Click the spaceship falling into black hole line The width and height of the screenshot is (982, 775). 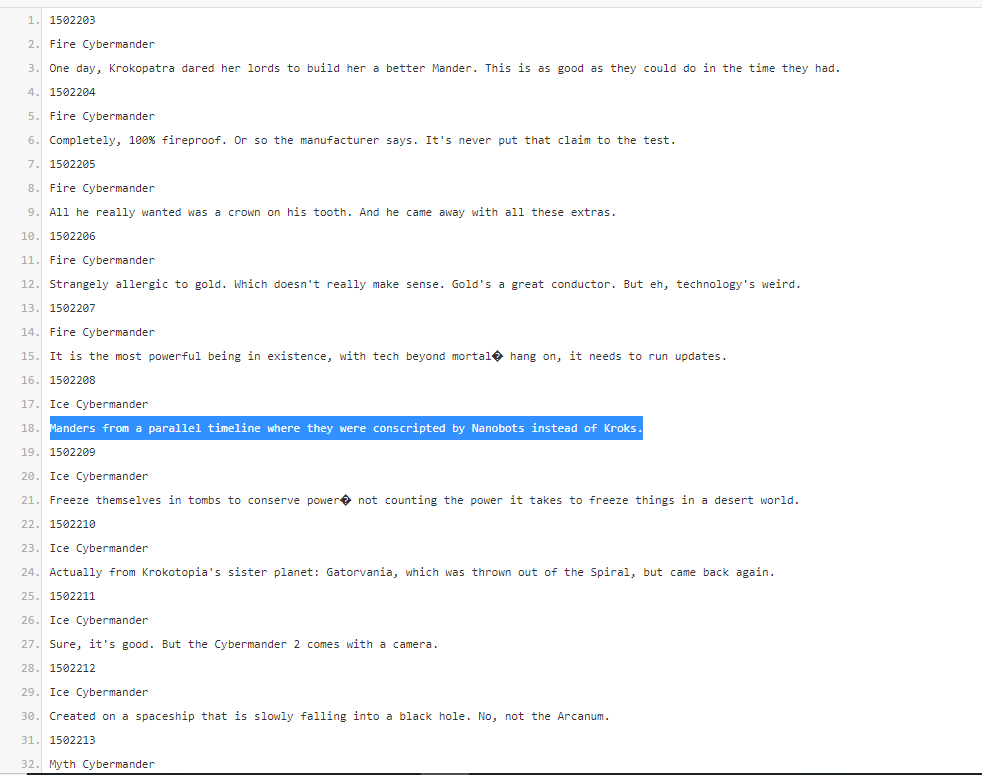(x=329, y=716)
